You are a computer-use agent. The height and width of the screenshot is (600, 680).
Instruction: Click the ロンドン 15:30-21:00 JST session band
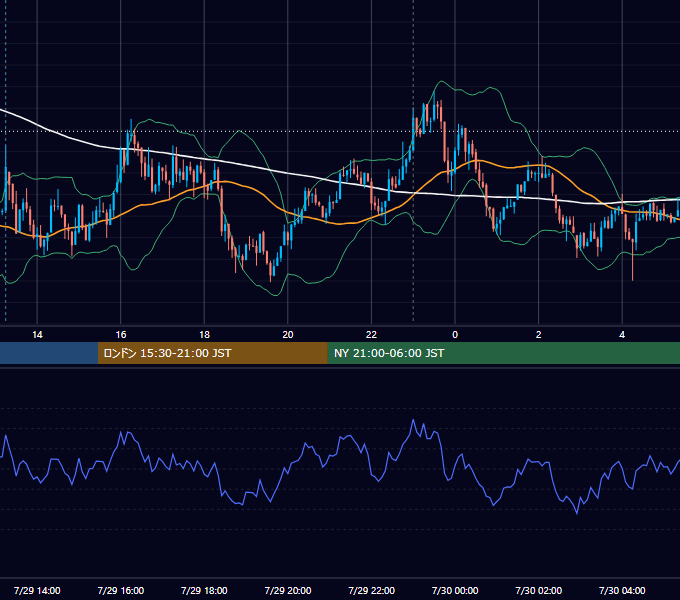[x=212, y=353]
